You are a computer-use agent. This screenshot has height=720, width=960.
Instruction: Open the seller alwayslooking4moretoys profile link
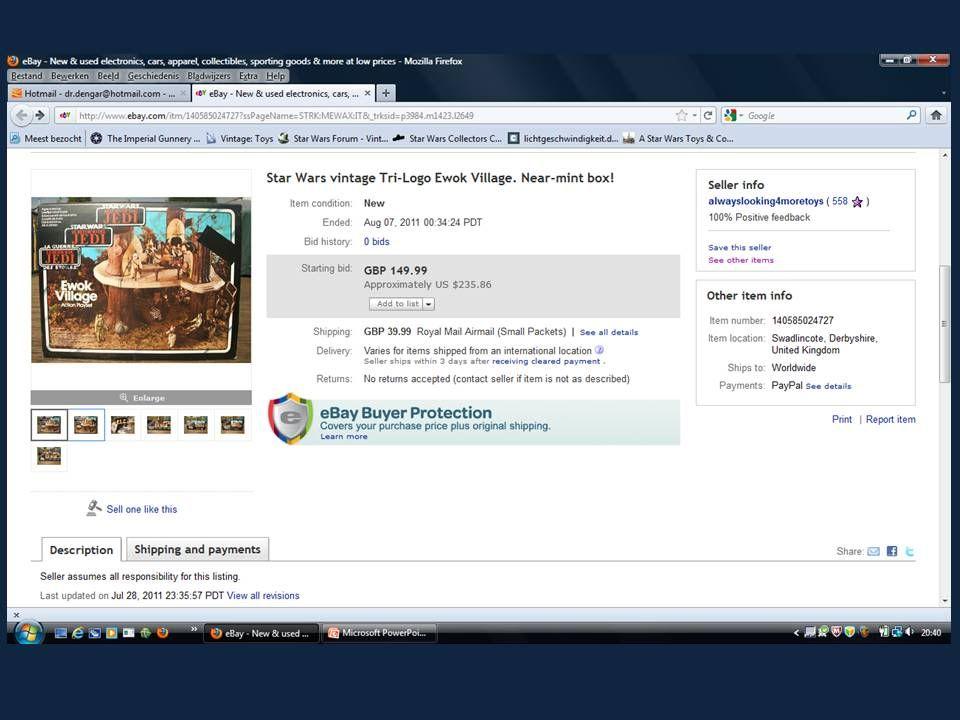tap(767, 201)
